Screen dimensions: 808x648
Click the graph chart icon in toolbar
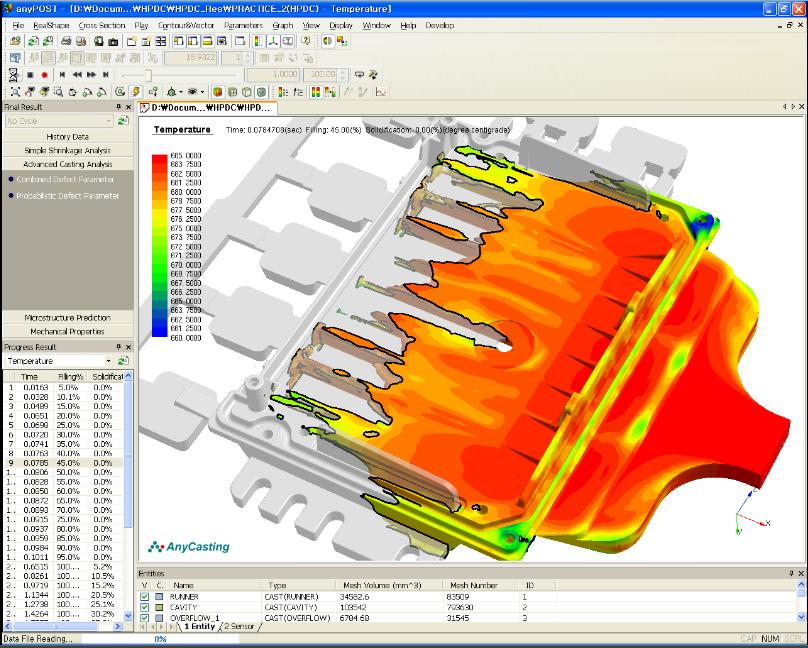(381, 92)
